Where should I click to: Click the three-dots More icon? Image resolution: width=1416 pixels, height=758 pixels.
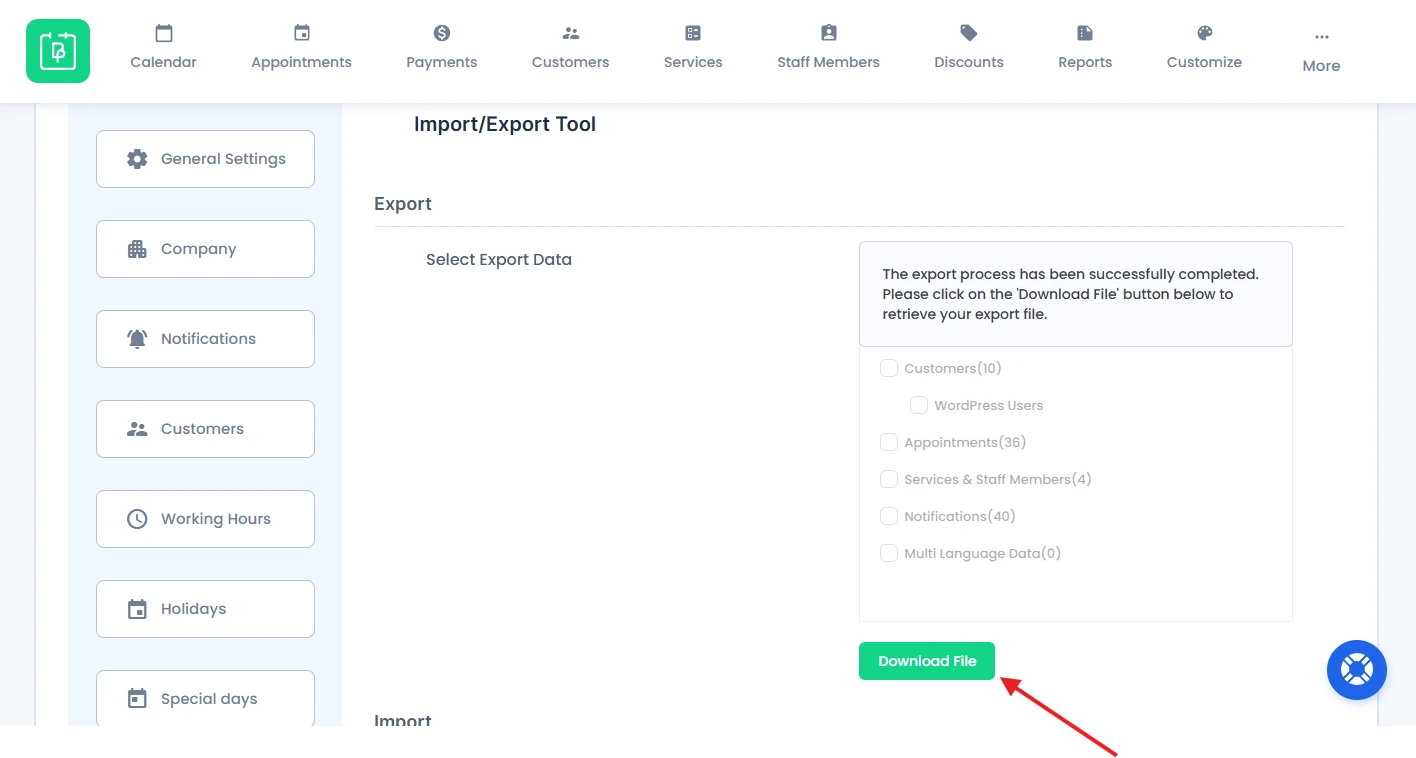[x=1322, y=37]
